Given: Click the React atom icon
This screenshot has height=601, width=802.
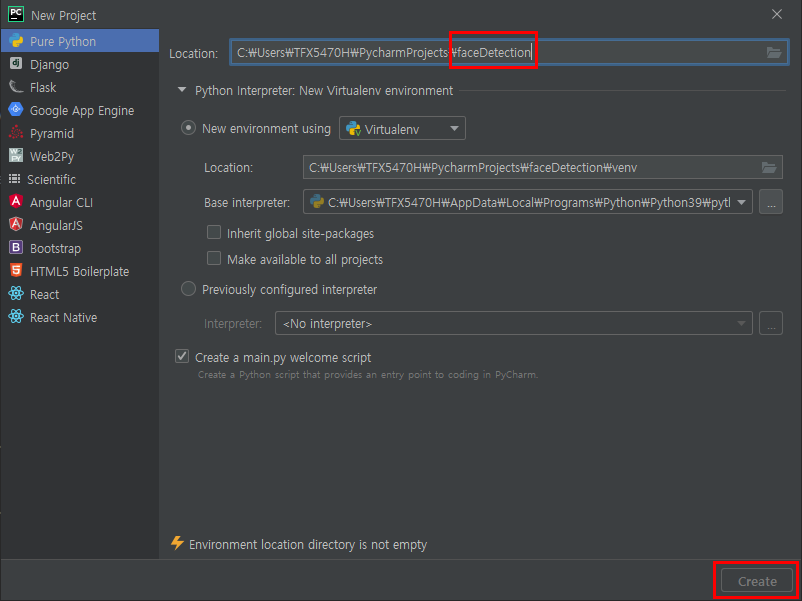Looking at the screenshot, I should (16, 293).
